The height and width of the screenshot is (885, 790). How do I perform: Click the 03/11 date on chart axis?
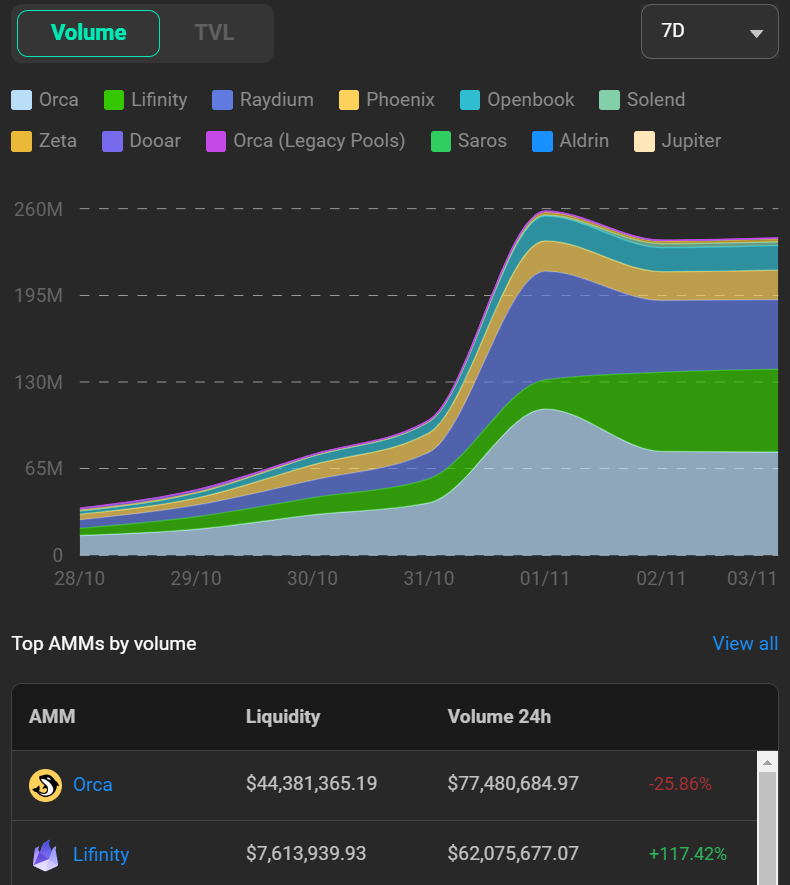(x=752, y=579)
